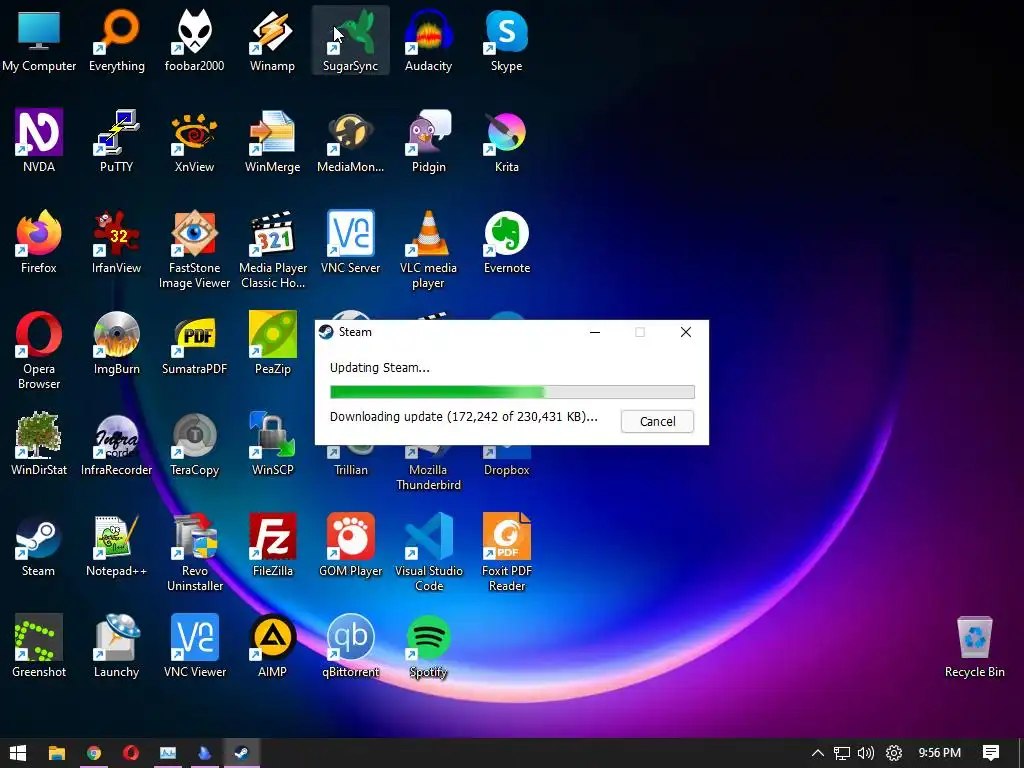Show hidden tray icons chevron
The image size is (1024, 768).
[x=817, y=753]
